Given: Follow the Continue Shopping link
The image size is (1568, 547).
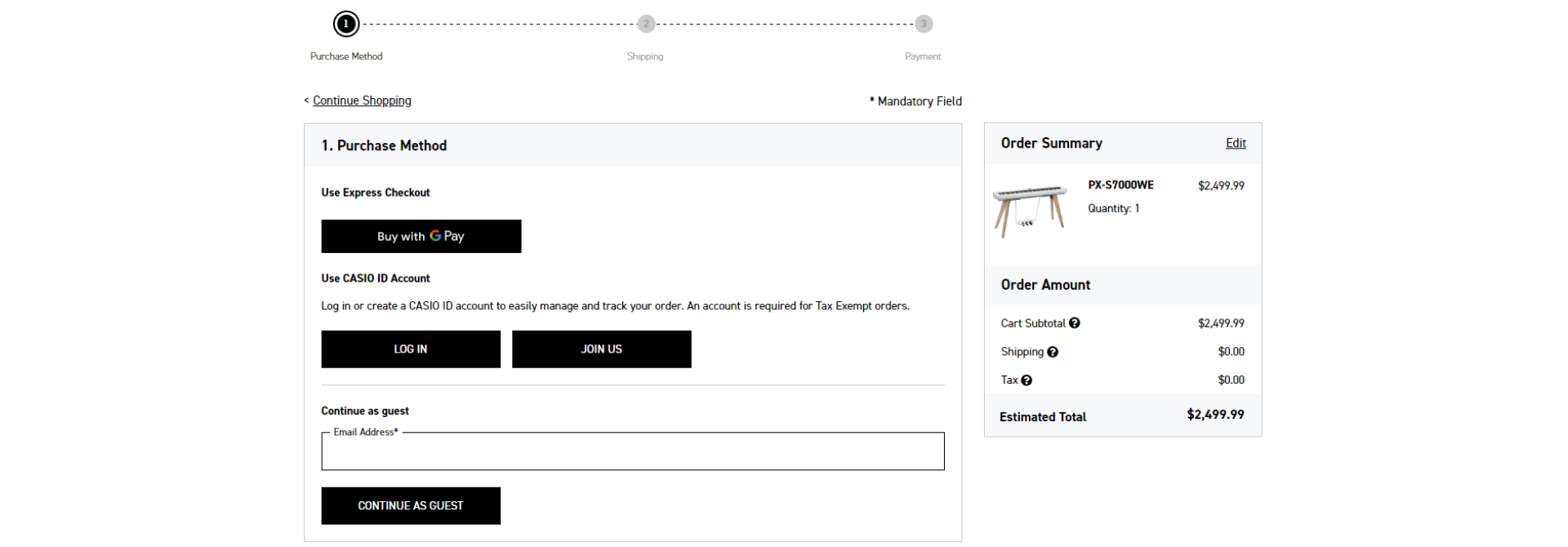Looking at the screenshot, I should pos(362,100).
